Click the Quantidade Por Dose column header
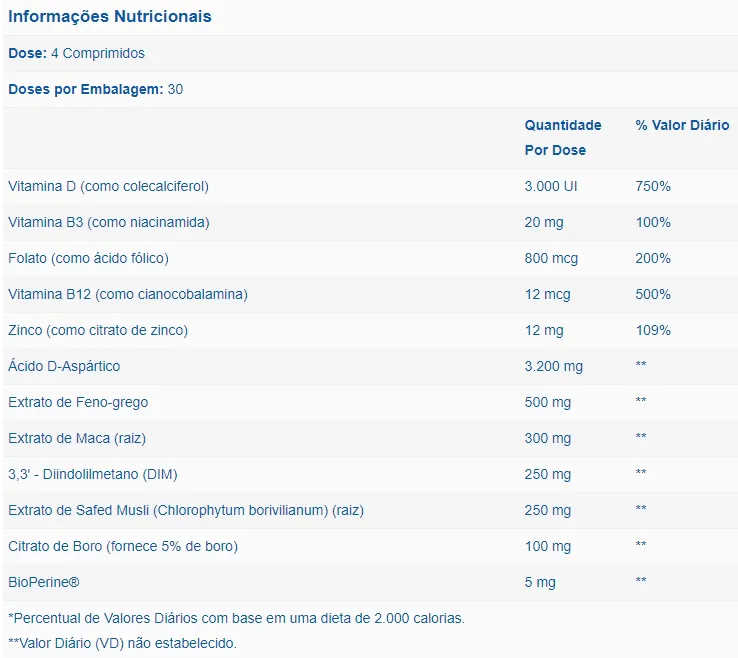This screenshot has width=738, height=658. [x=562, y=137]
